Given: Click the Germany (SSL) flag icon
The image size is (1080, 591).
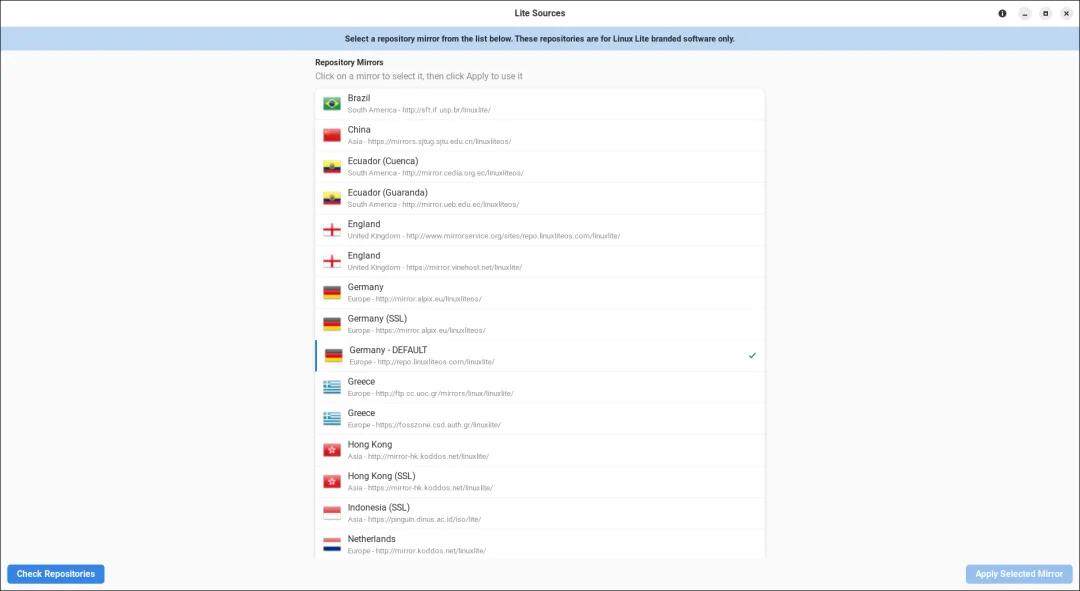Looking at the screenshot, I should pyautogui.click(x=332, y=324).
